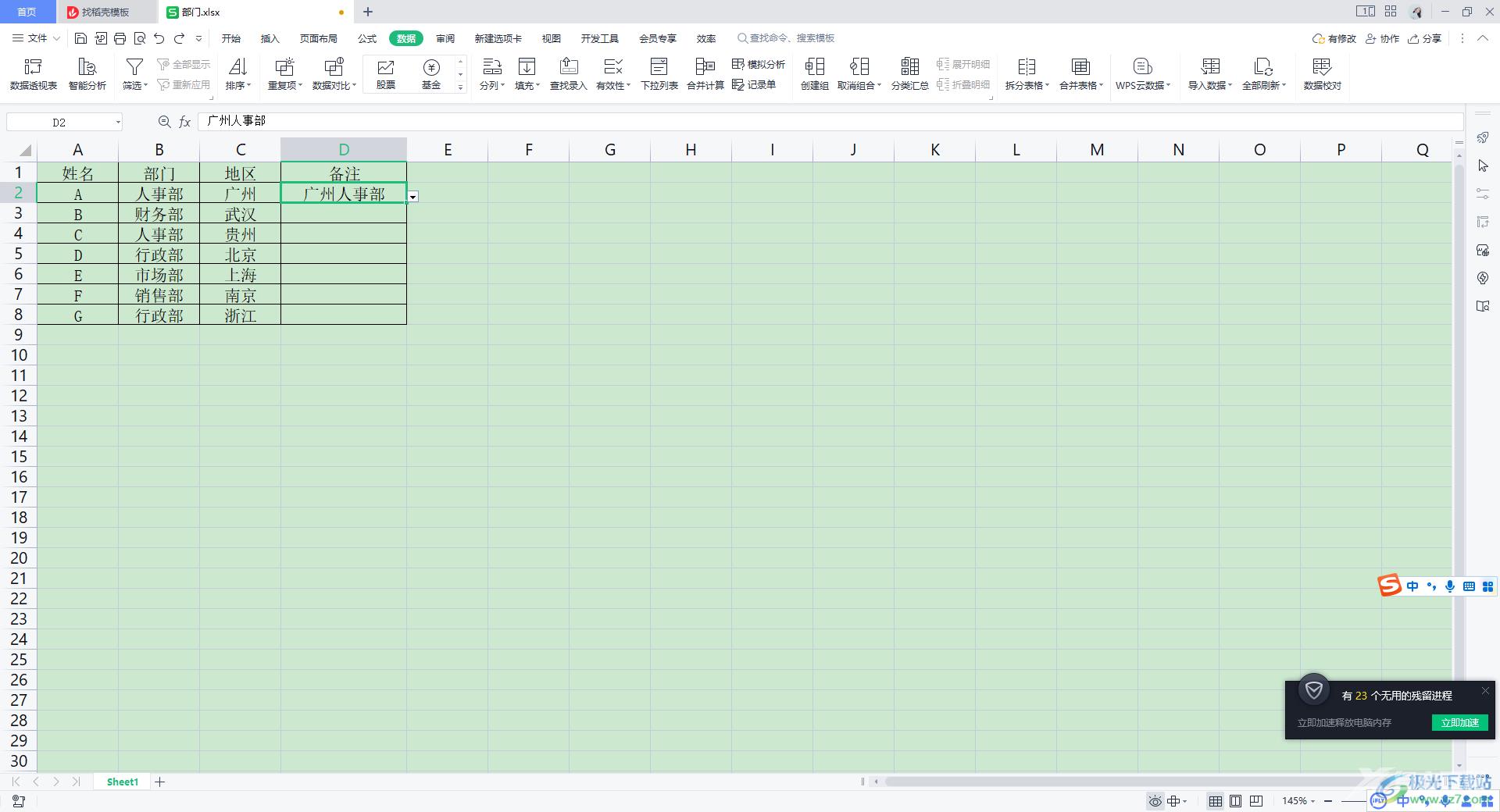This screenshot has width=1500, height=812.
Task: Open 有效性 data validation
Action: point(613,74)
